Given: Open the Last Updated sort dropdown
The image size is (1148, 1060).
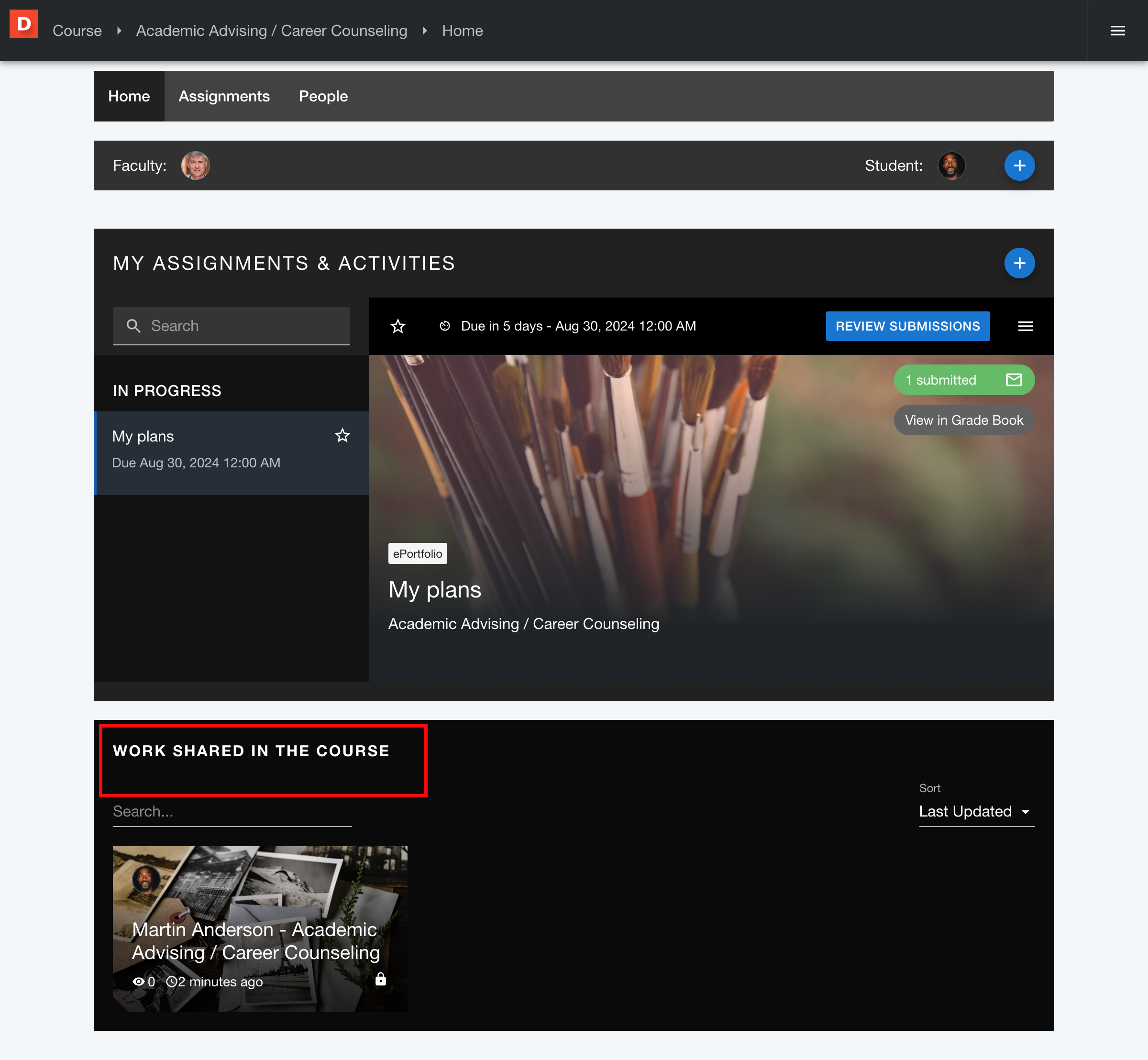Looking at the screenshot, I should [976, 812].
